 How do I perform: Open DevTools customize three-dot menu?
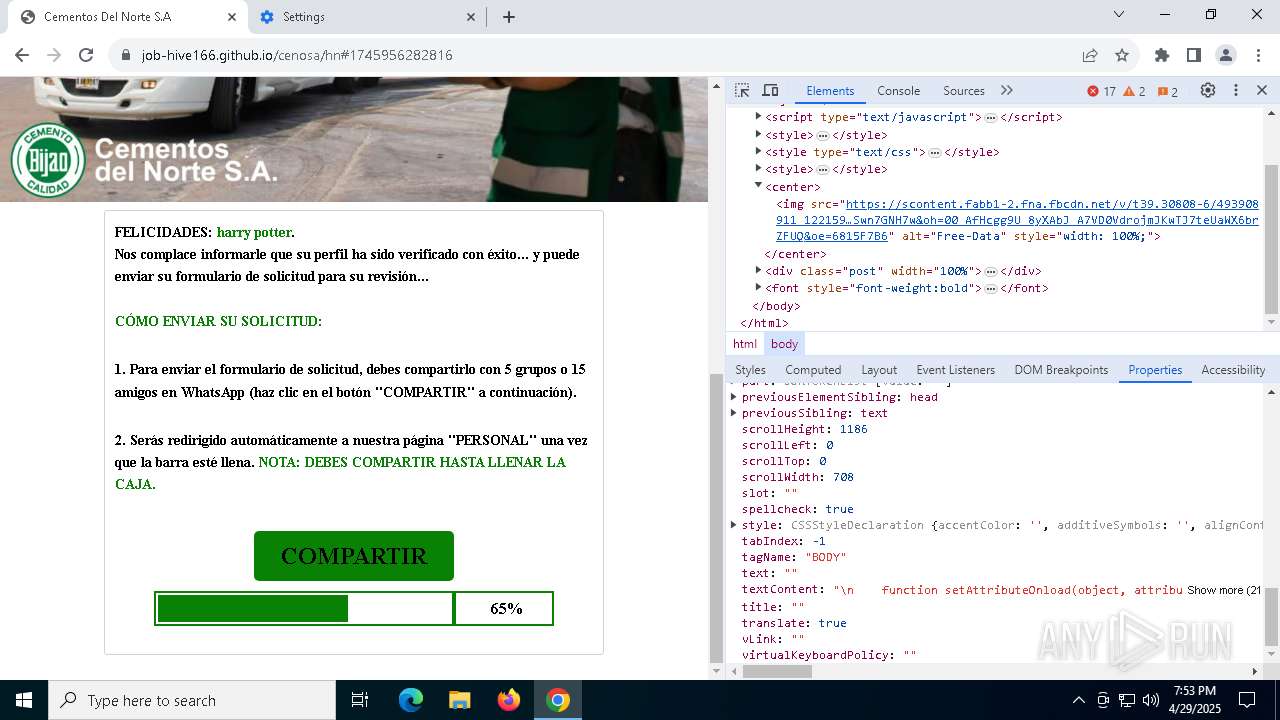point(1236,90)
